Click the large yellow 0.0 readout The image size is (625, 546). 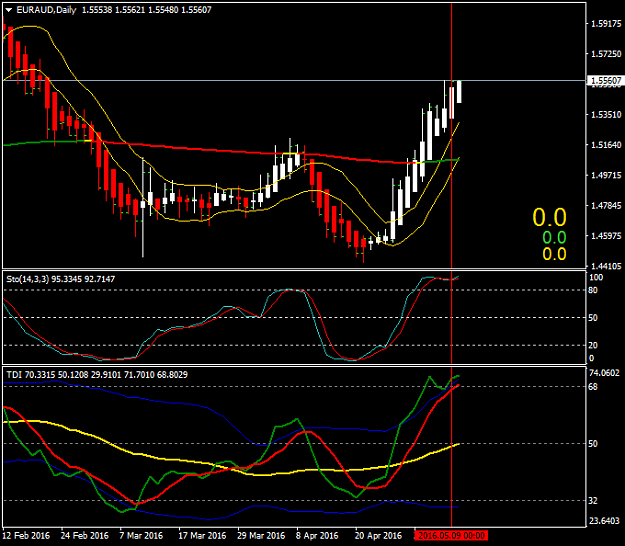549,218
